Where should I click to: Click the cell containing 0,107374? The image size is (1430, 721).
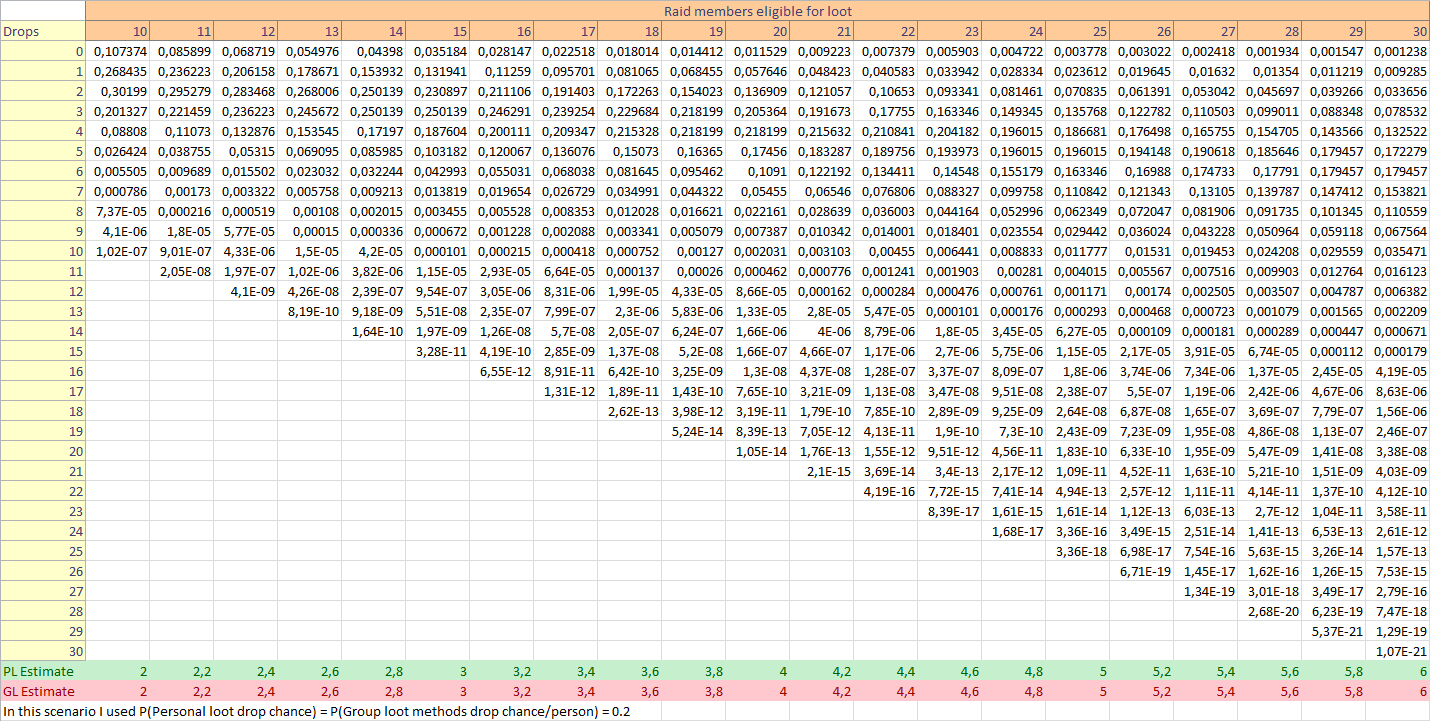click(x=118, y=51)
